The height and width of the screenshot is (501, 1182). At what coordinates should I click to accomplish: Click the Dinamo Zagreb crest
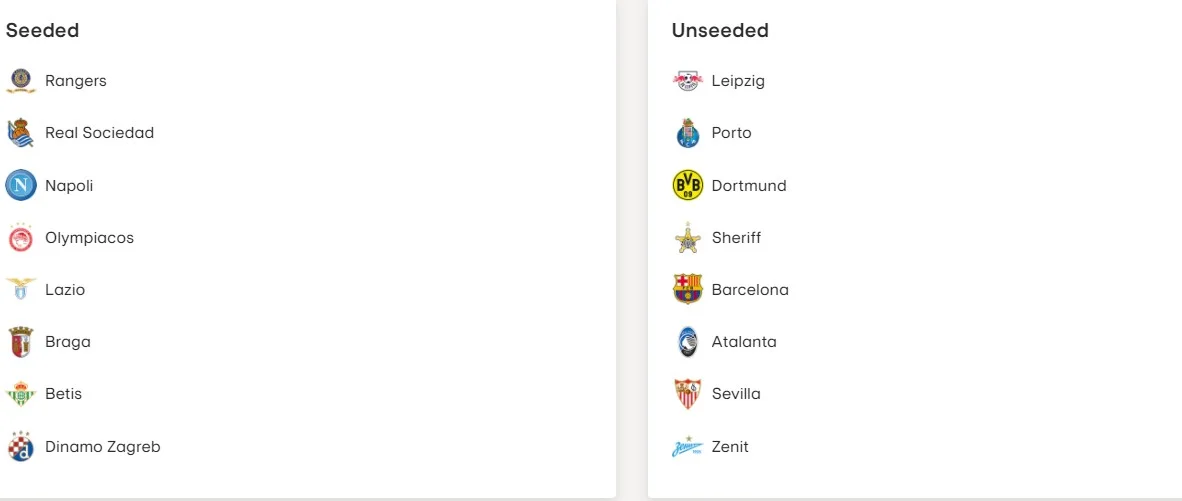21,446
